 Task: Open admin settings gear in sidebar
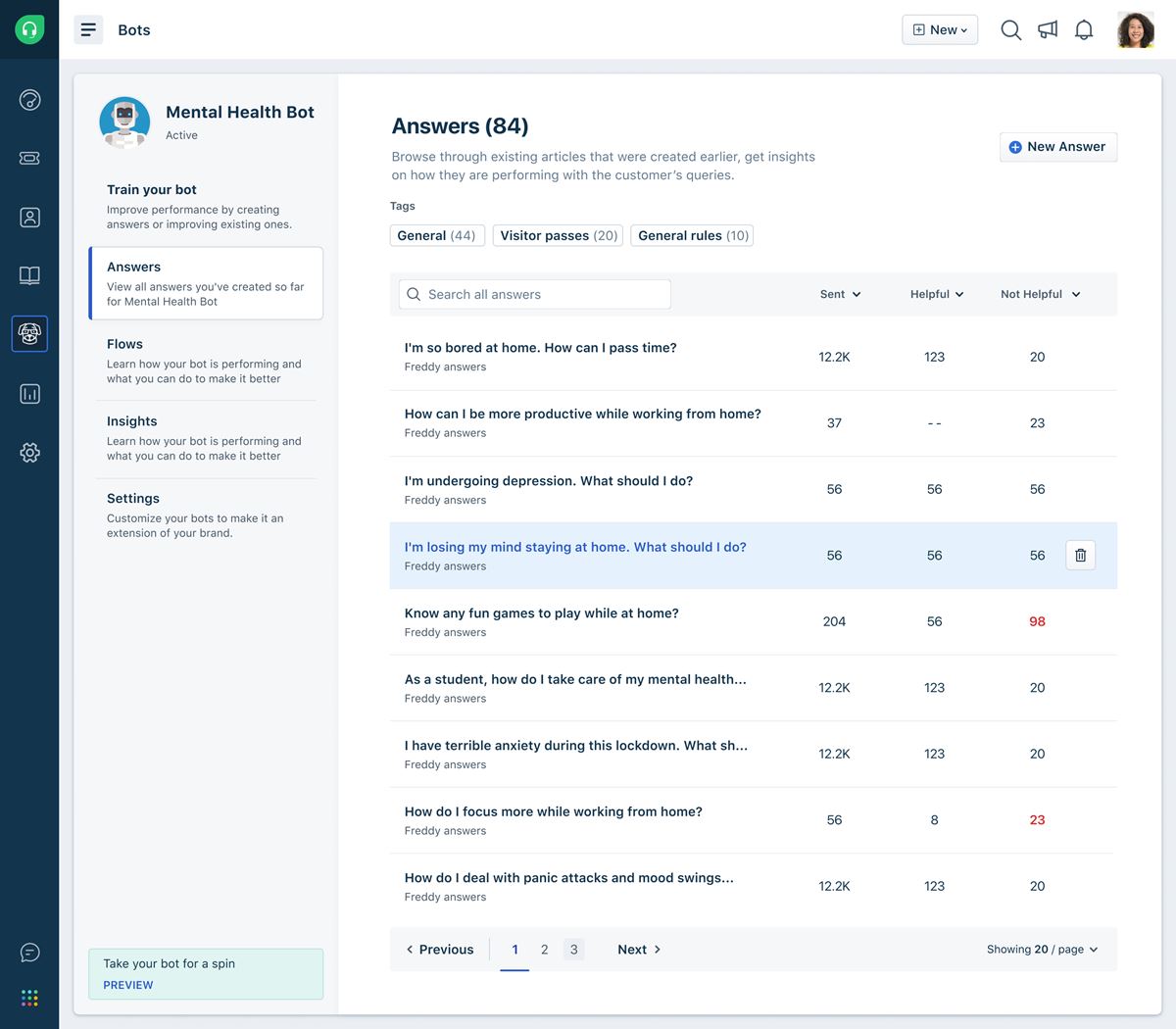29,452
